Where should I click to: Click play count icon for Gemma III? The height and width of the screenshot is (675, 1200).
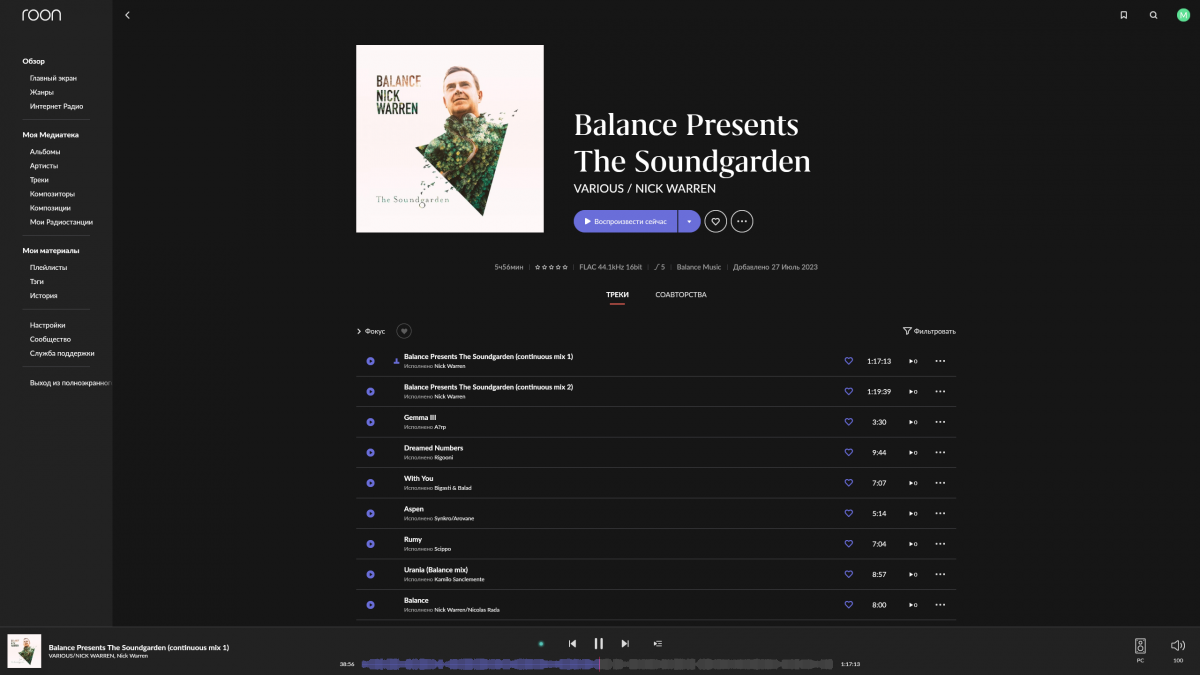pos(913,422)
